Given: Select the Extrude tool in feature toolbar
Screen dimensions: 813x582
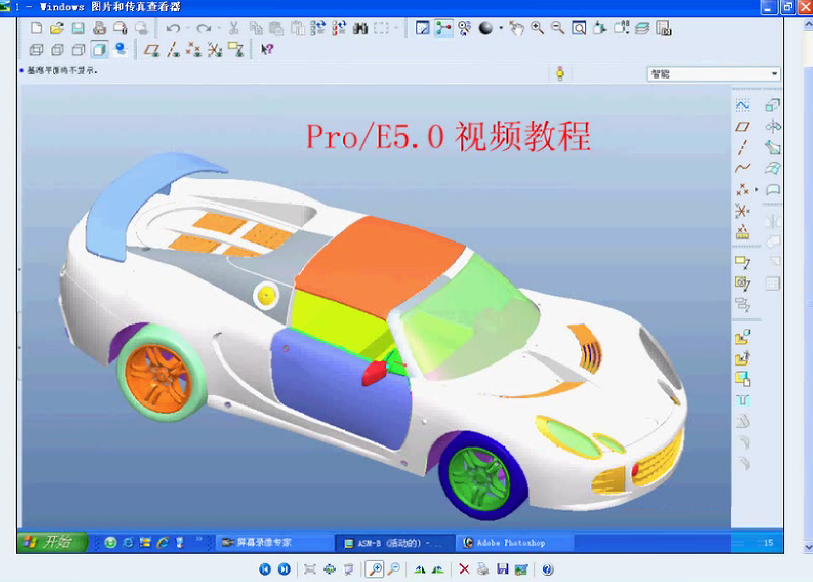Looking at the screenshot, I should click(x=770, y=103).
